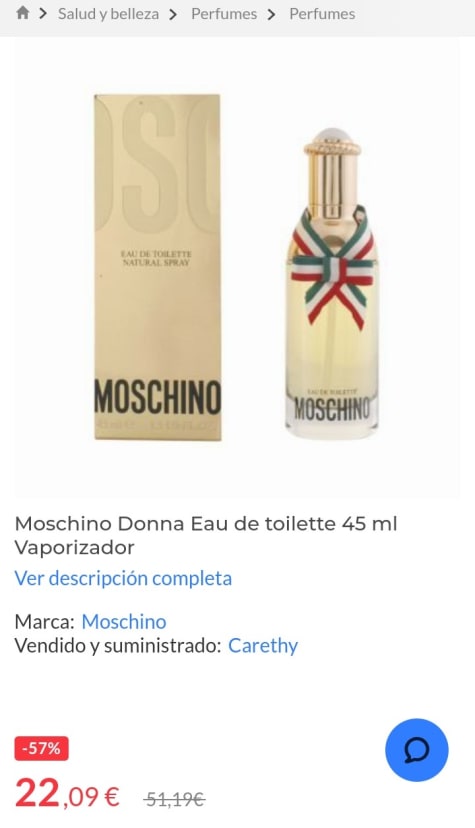Open Ver descripción completa link
Screen dimensions: 475x828
pos(123,578)
